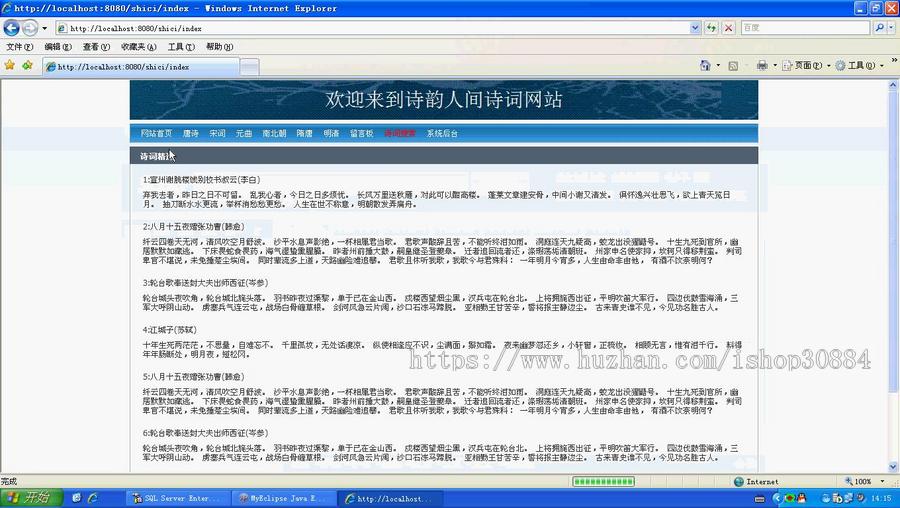Click the 明清 navigation link
This screenshot has width=900, height=508.
[331, 133]
